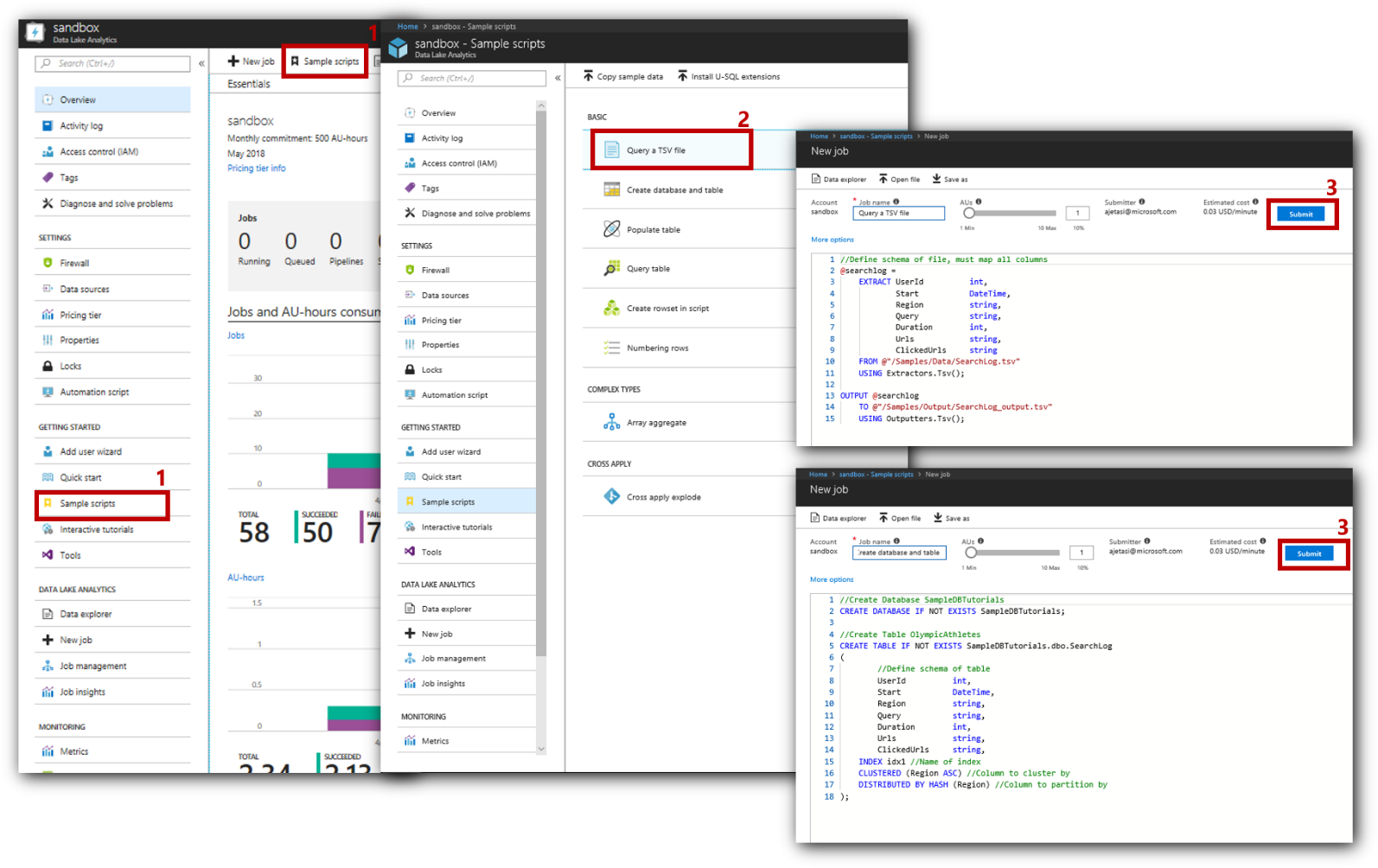Expand More options in lower New job window
This screenshot has height=868, width=1378.
[x=832, y=579]
